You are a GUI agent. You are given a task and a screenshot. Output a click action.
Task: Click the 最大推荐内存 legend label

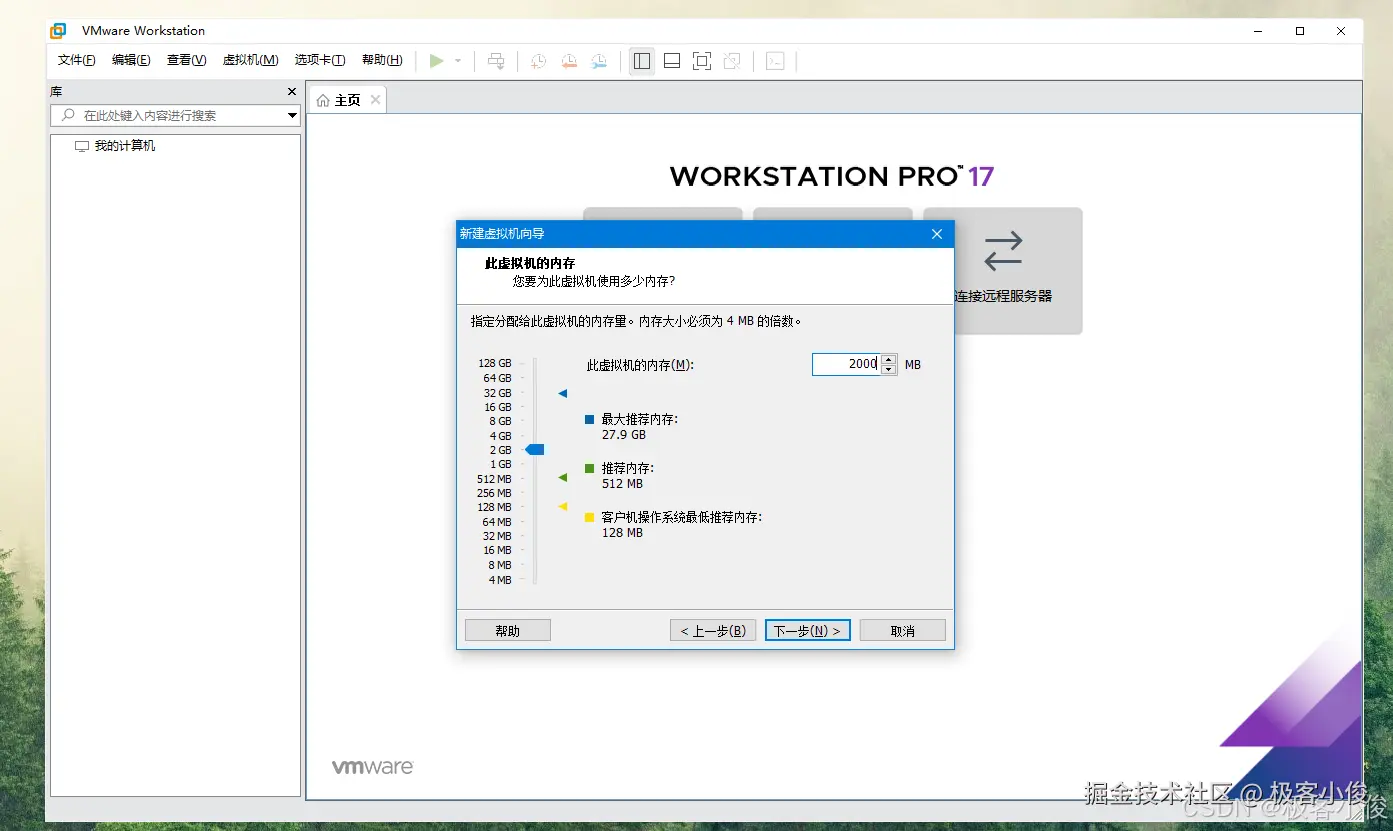point(640,419)
